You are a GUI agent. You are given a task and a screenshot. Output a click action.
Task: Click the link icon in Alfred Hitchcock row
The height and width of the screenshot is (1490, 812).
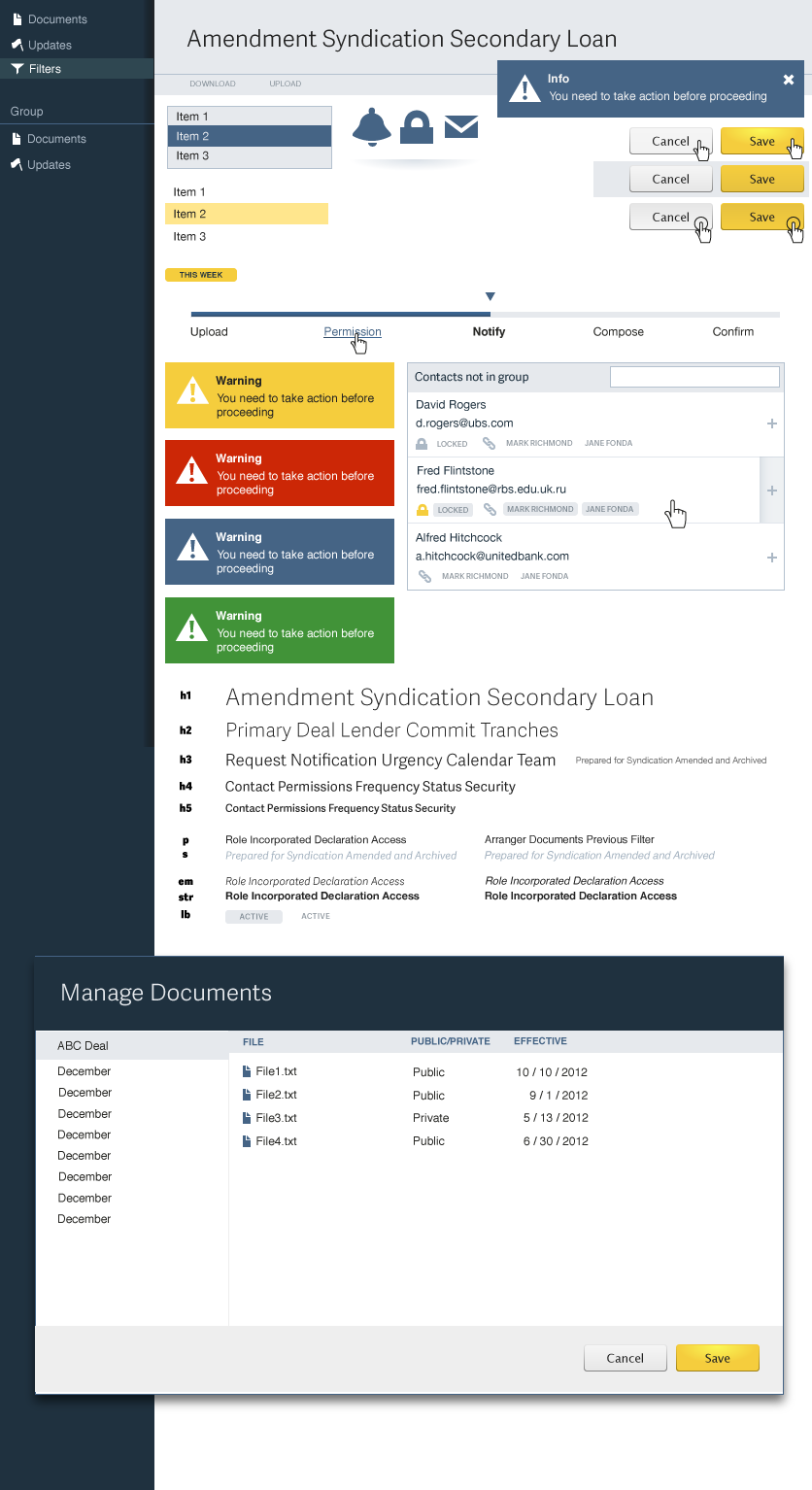click(x=424, y=576)
